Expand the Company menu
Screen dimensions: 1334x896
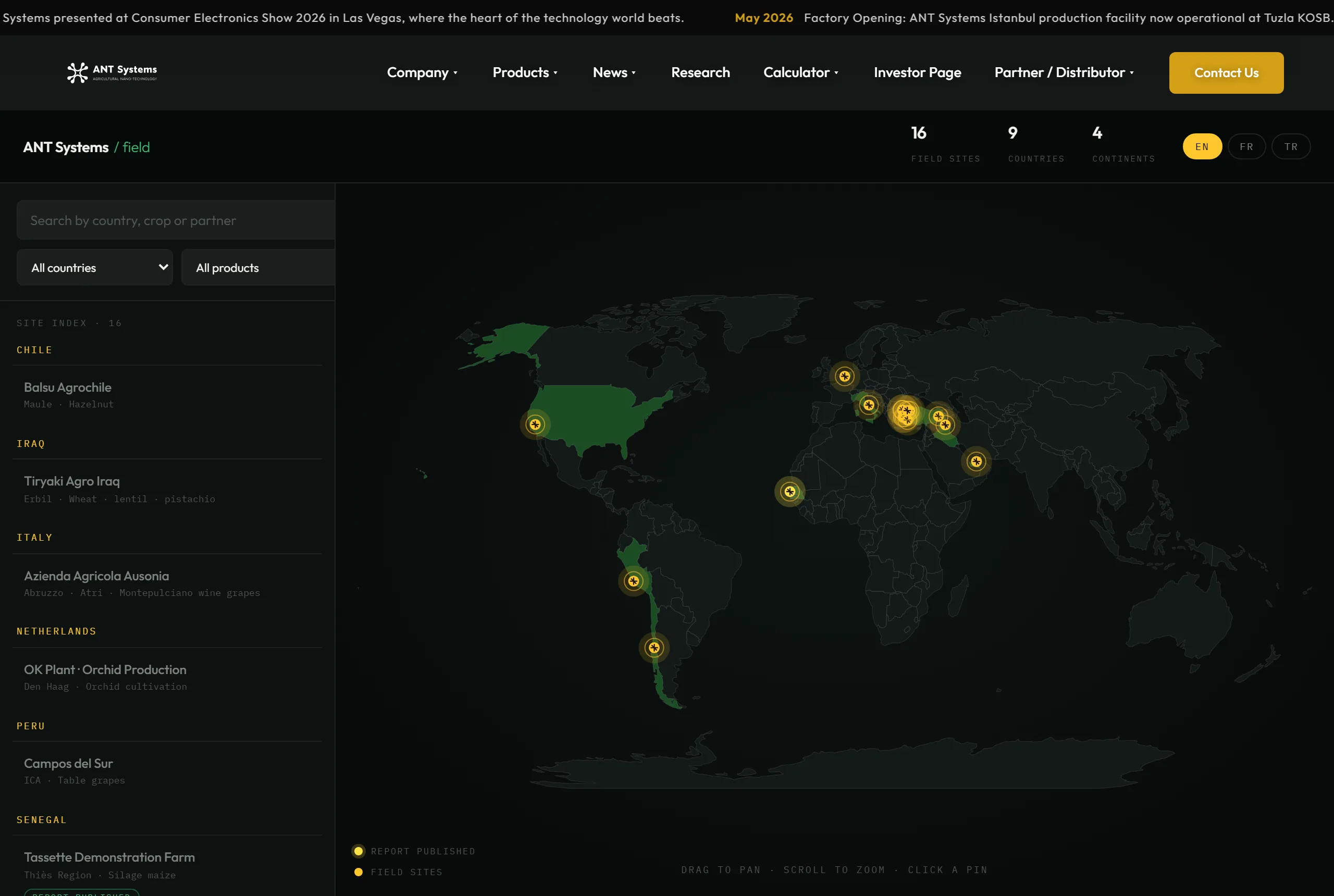(x=423, y=72)
